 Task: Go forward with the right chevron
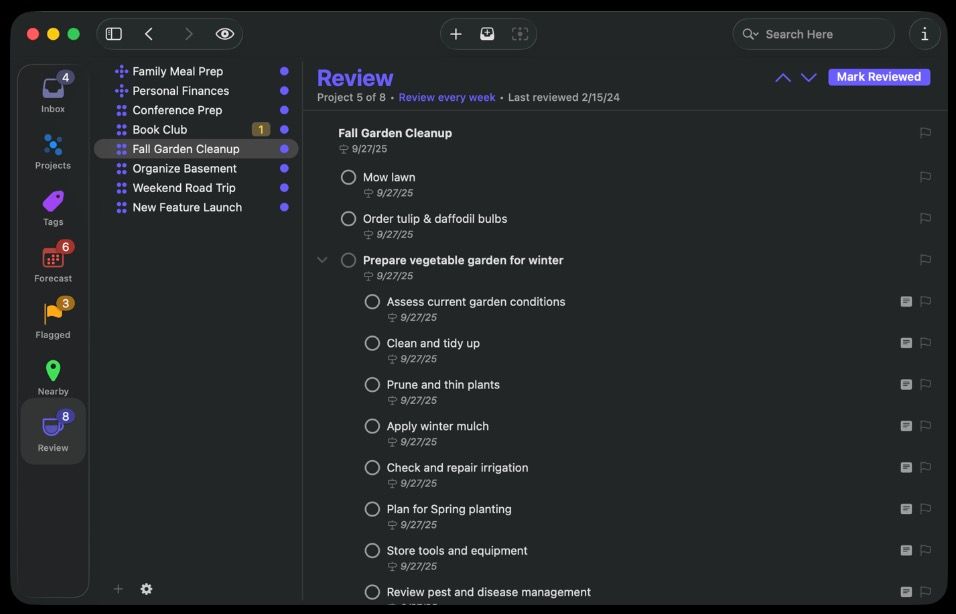click(x=188, y=34)
